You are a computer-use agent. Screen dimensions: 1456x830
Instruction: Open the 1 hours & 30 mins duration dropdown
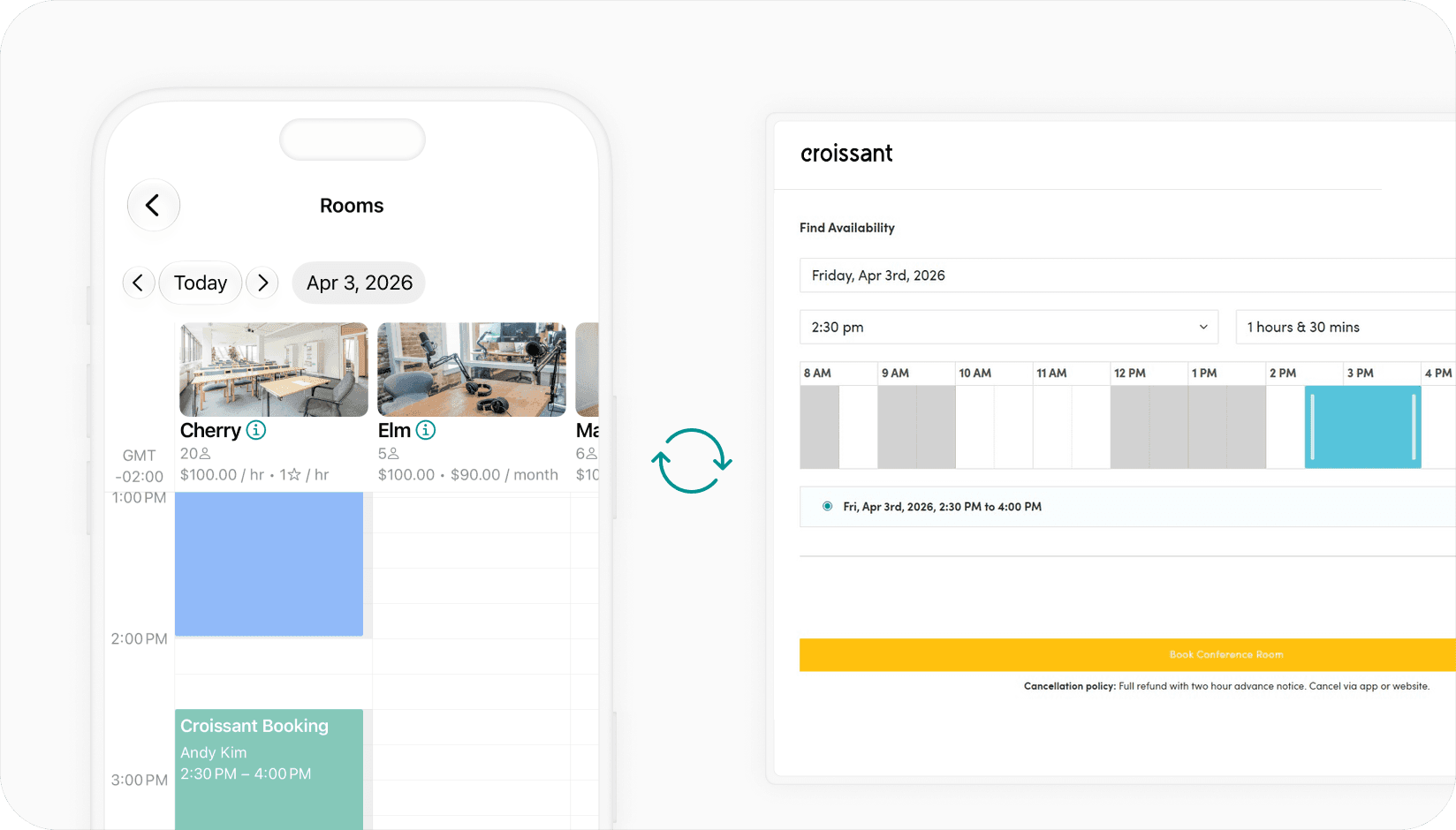tap(1346, 327)
